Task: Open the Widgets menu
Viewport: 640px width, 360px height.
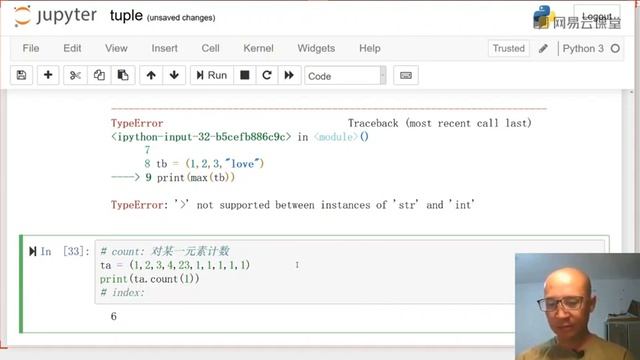Action: (316, 48)
